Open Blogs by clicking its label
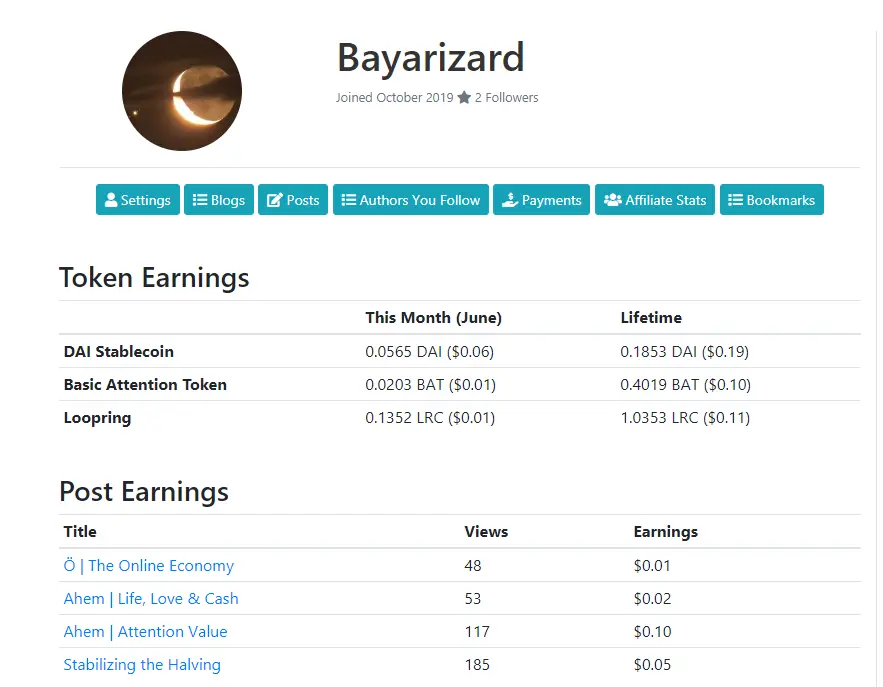 [228, 200]
